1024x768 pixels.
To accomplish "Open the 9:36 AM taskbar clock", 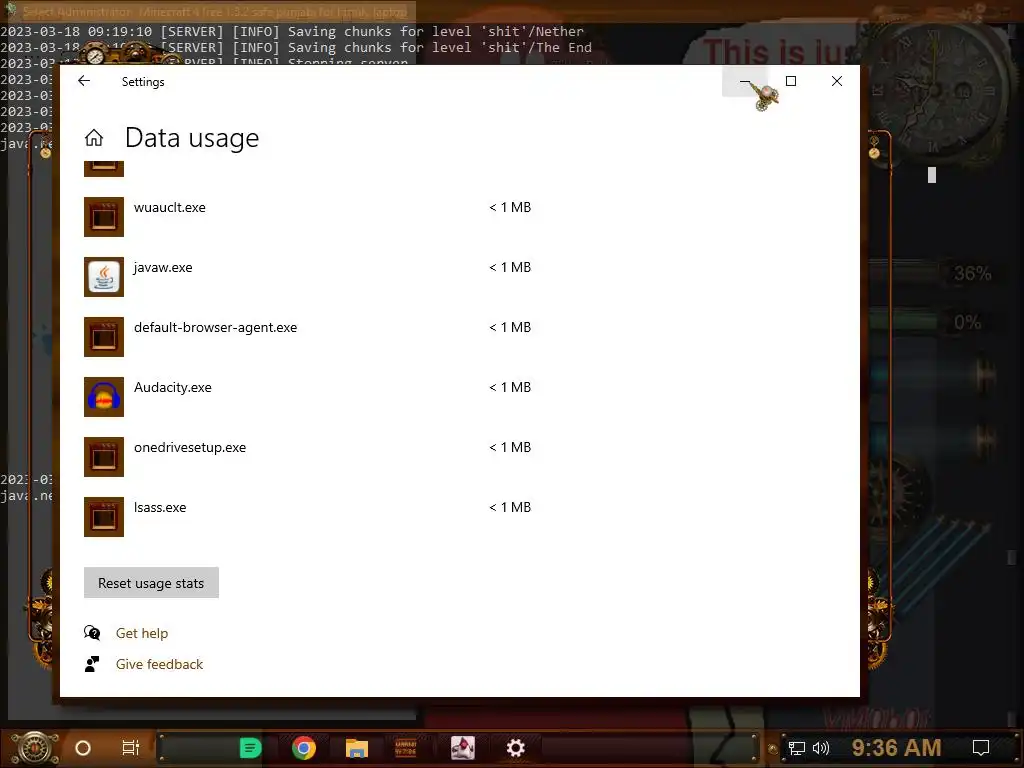I will (896, 747).
